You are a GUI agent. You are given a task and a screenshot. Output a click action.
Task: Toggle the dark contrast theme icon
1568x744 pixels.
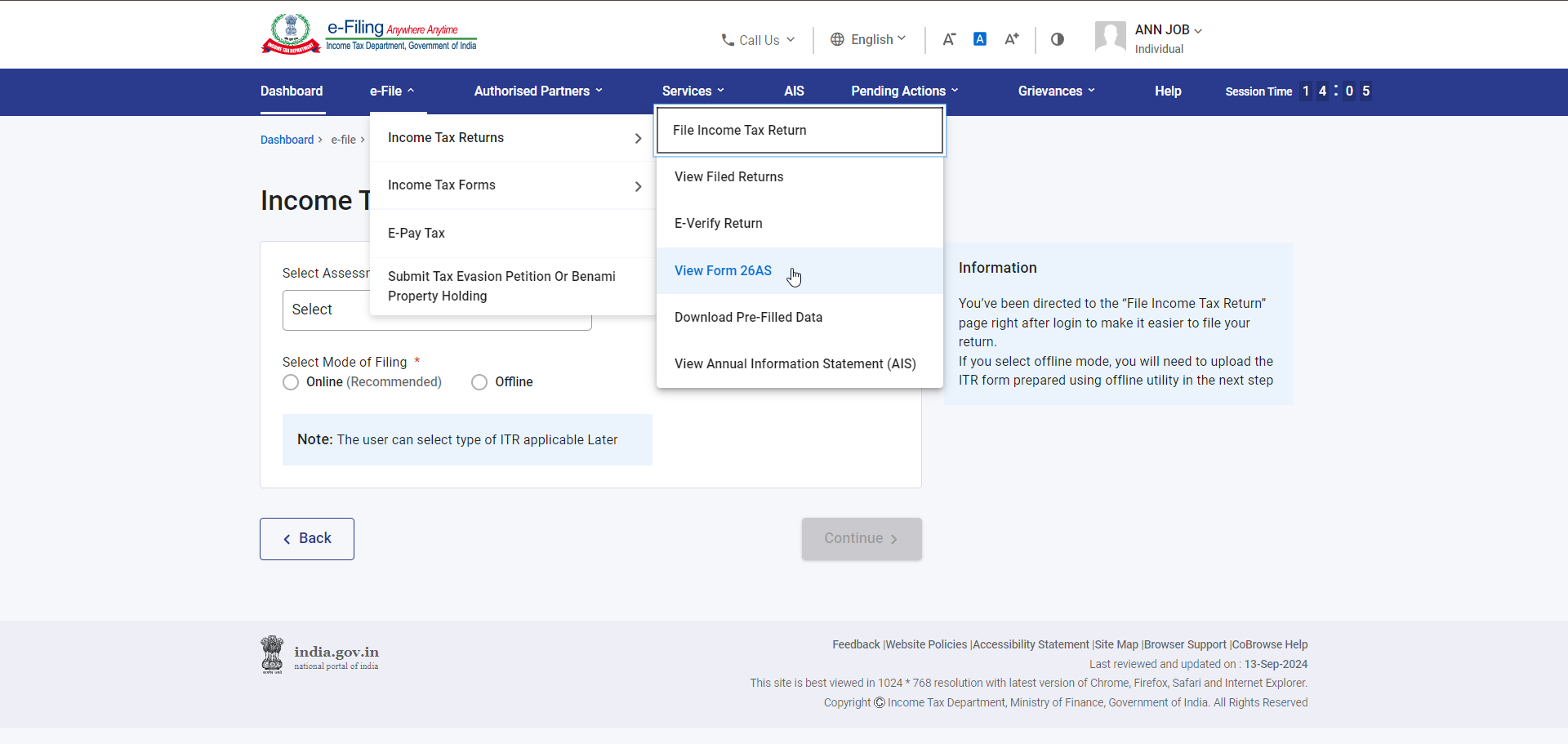click(1057, 39)
